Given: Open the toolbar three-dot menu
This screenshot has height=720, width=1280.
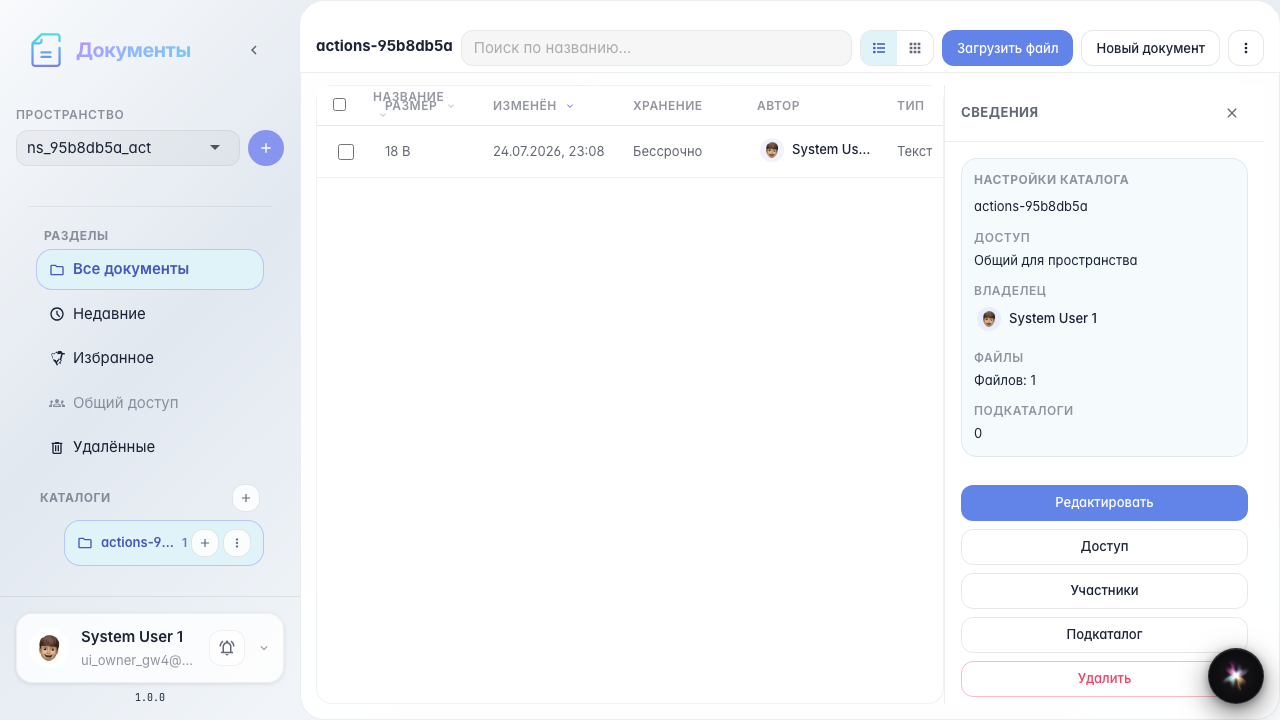Looking at the screenshot, I should pos(1246,48).
